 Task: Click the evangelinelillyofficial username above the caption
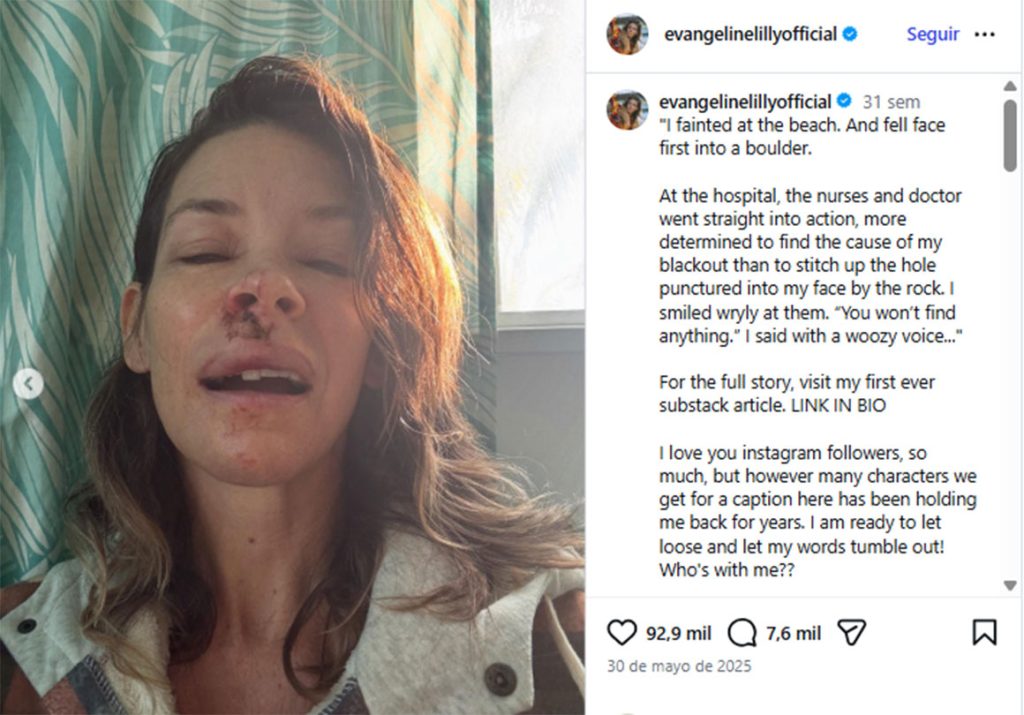click(745, 101)
